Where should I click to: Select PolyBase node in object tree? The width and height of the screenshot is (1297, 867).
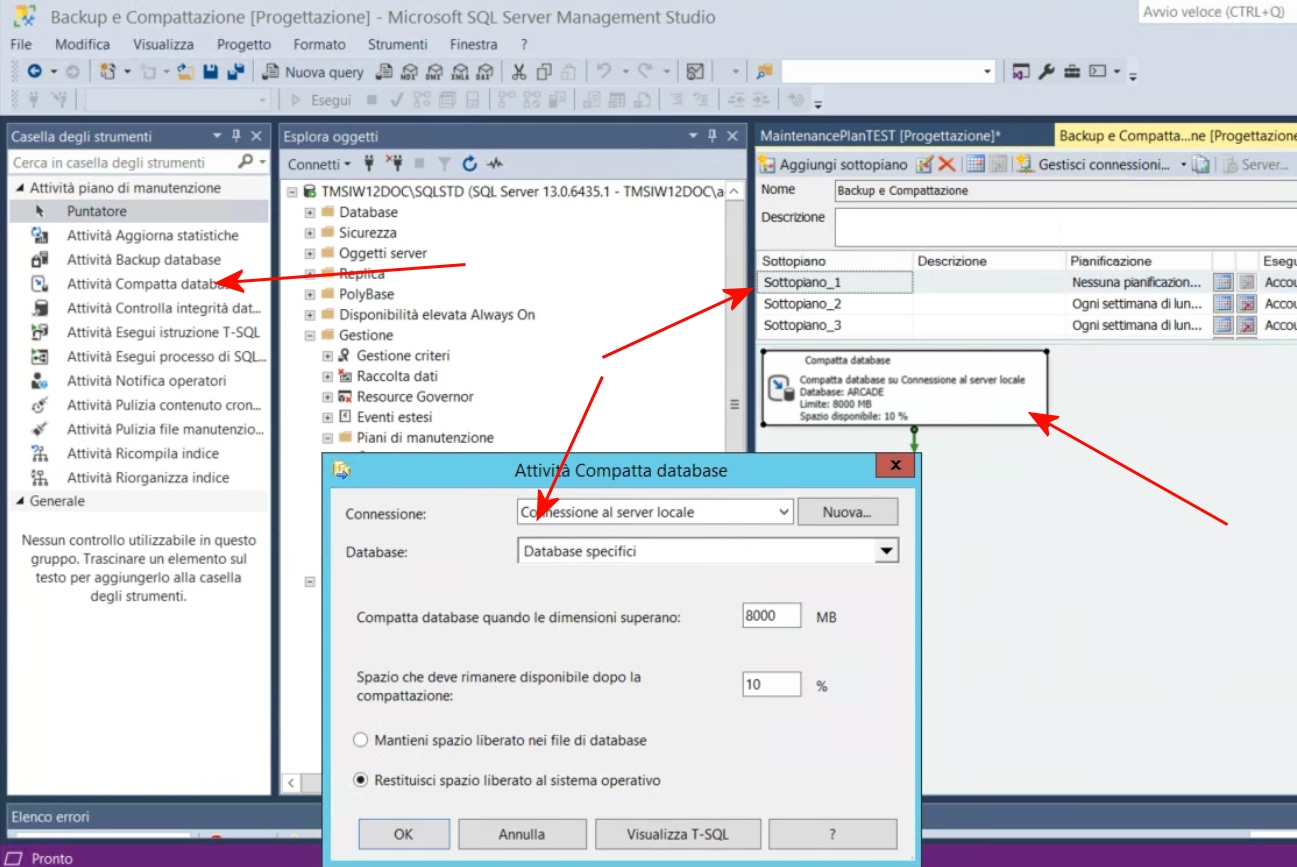[x=366, y=295]
